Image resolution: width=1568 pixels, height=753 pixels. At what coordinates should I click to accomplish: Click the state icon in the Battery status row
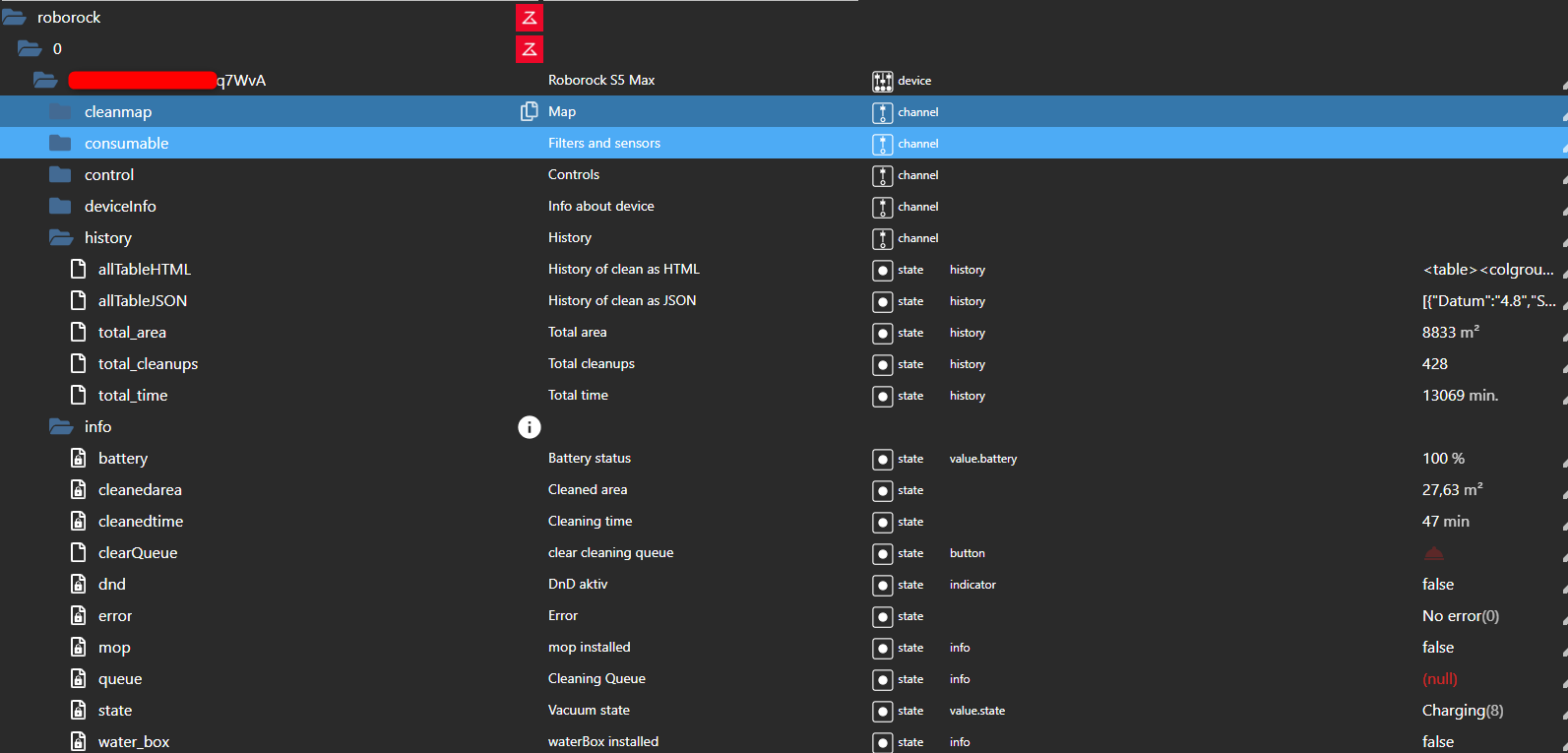click(883, 459)
